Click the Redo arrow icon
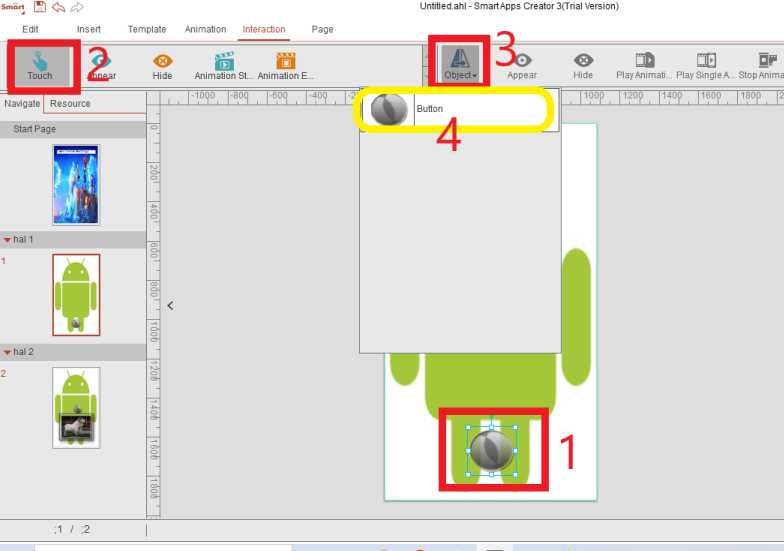The image size is (784, 551). [x=77, y=7]
